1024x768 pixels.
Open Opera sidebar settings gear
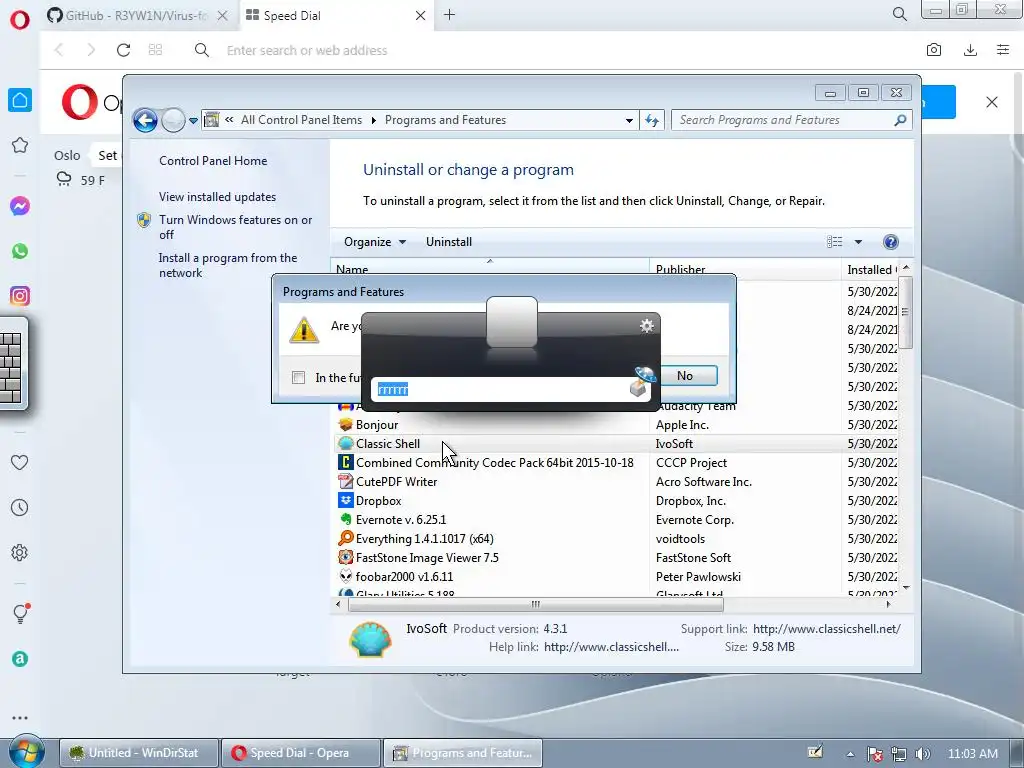click(x=20, y=552)
